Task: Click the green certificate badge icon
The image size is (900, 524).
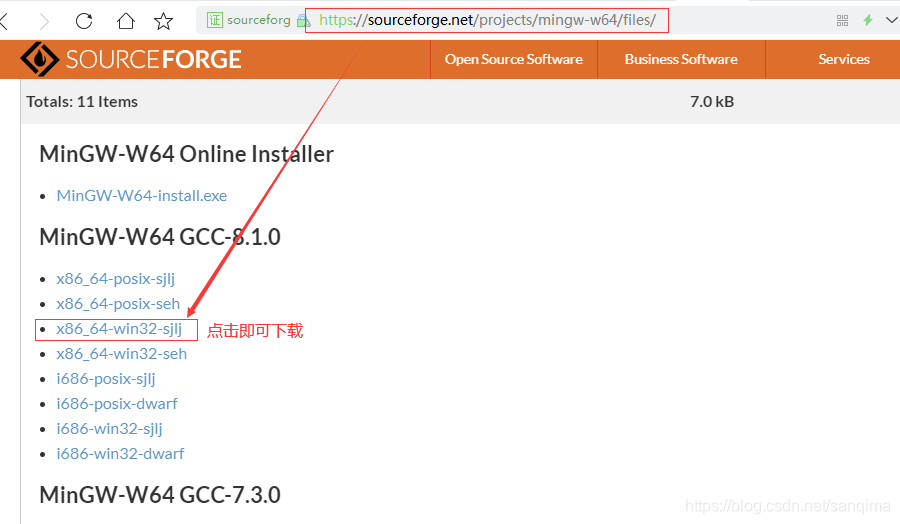Action: click(x=215, y=21)
